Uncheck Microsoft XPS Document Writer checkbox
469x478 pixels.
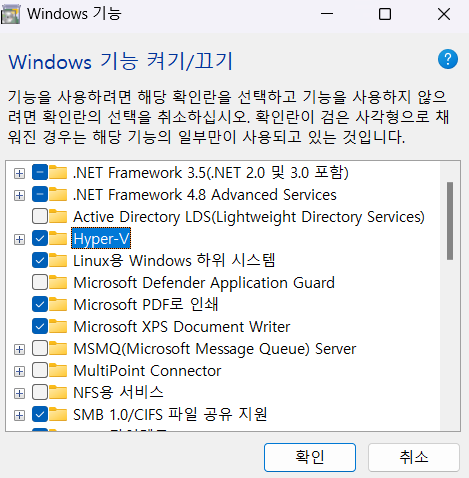tap(40, 327)
